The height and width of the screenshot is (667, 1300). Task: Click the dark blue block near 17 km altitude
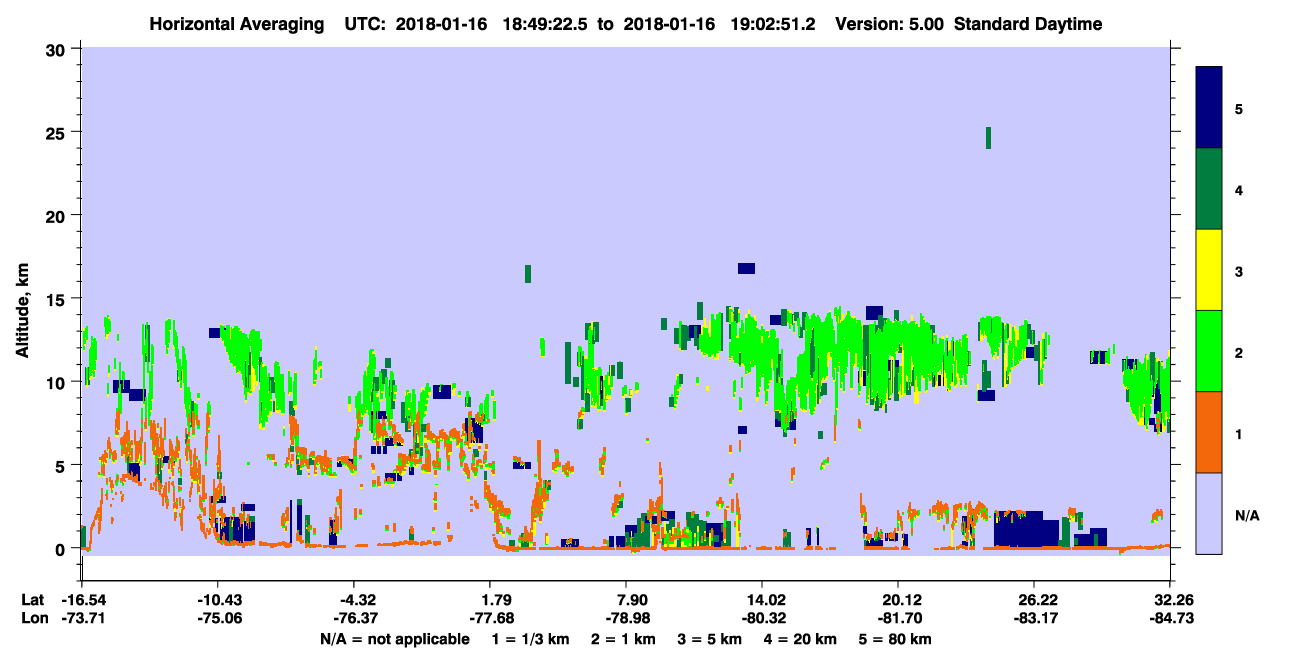pyautogui.click(x=746, y=268)
